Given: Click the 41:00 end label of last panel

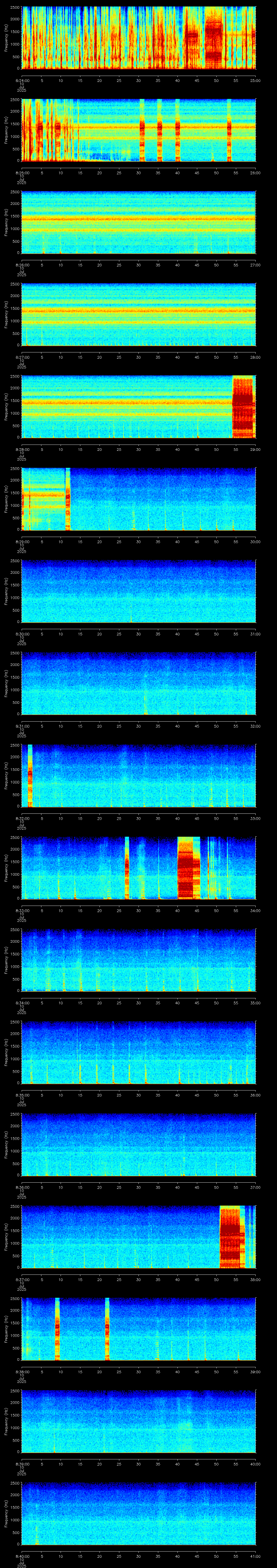Looking at the screenshot, I should click(255, 1556).
